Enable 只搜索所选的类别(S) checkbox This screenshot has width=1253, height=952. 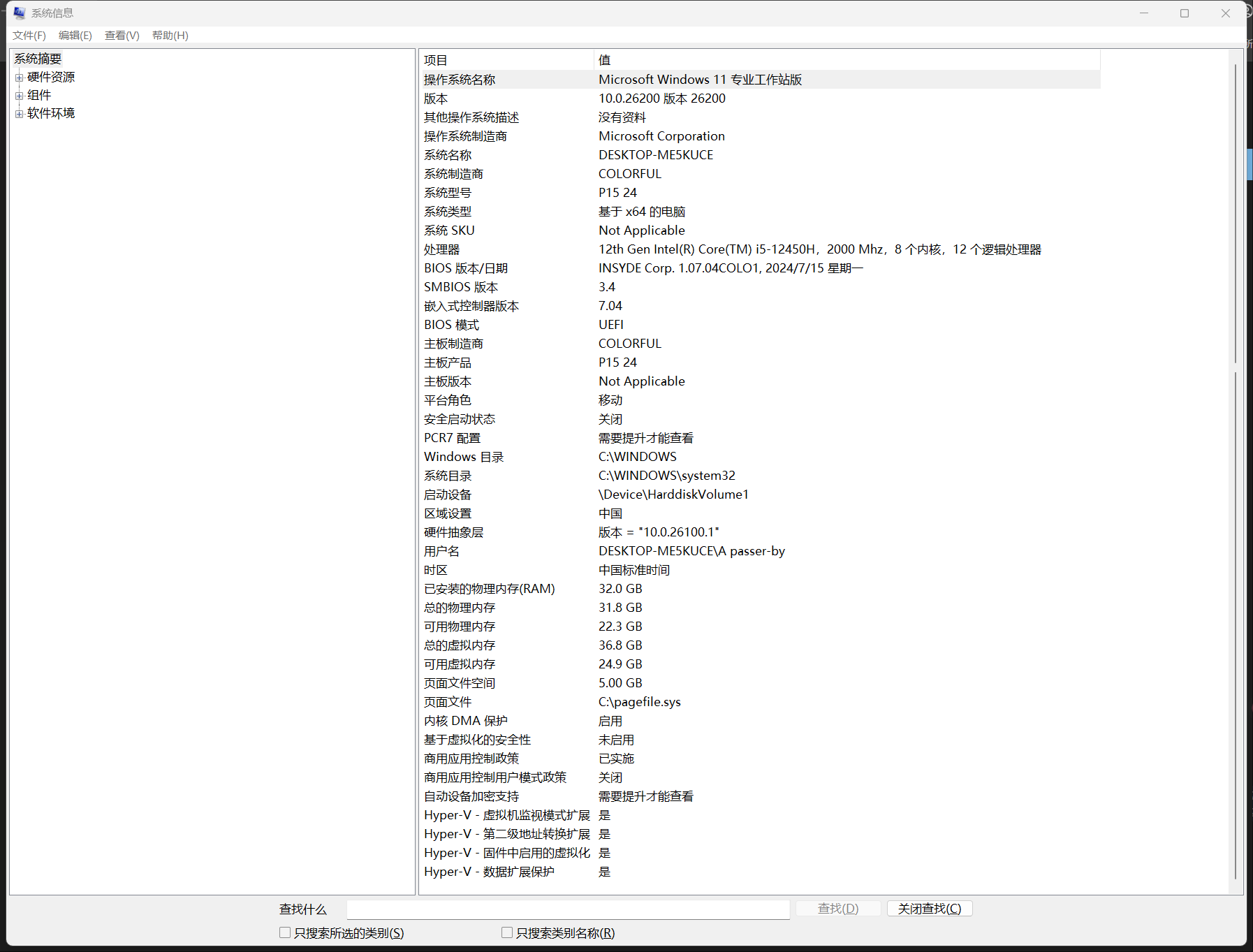click(285, 933)
